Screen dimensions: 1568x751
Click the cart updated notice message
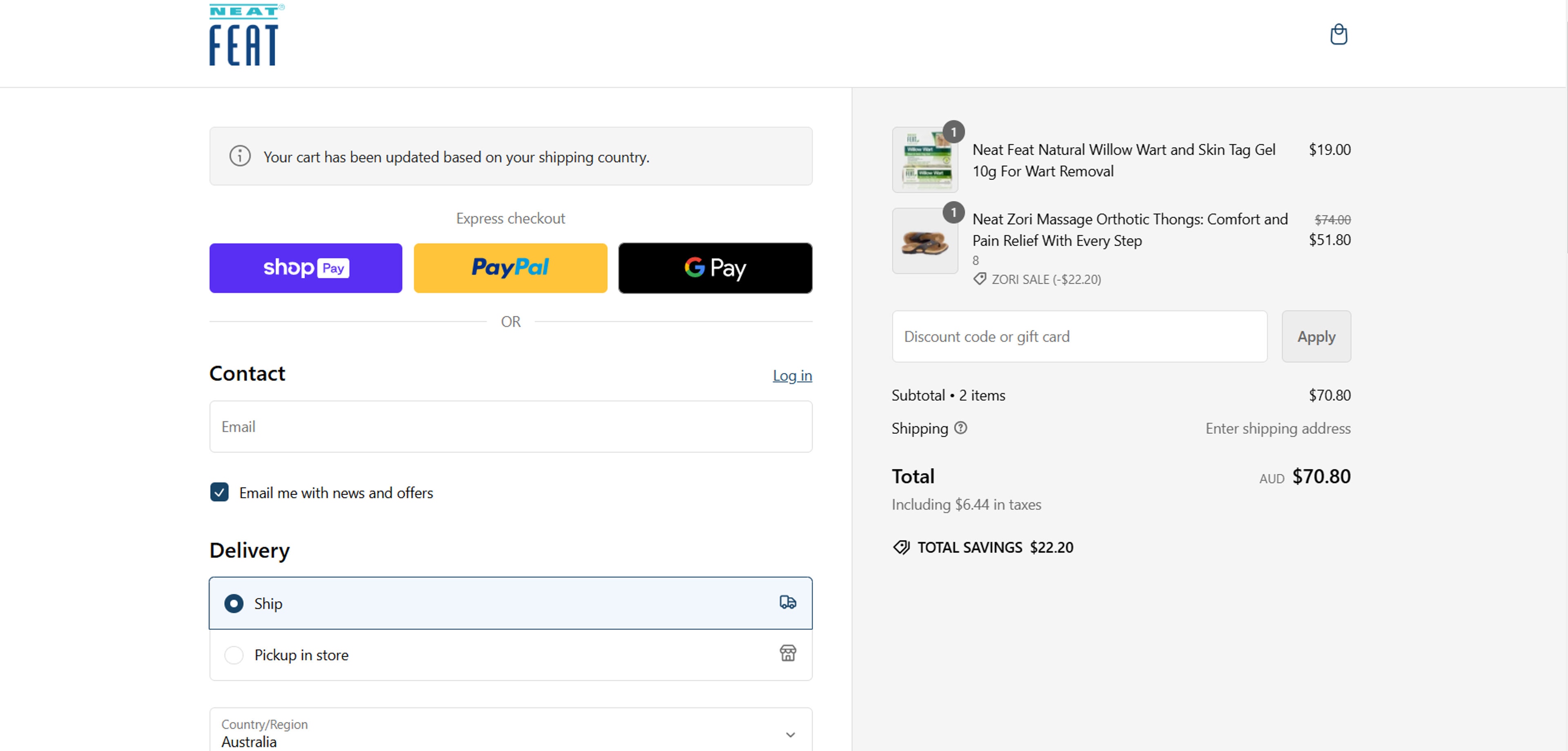point(456,157)
